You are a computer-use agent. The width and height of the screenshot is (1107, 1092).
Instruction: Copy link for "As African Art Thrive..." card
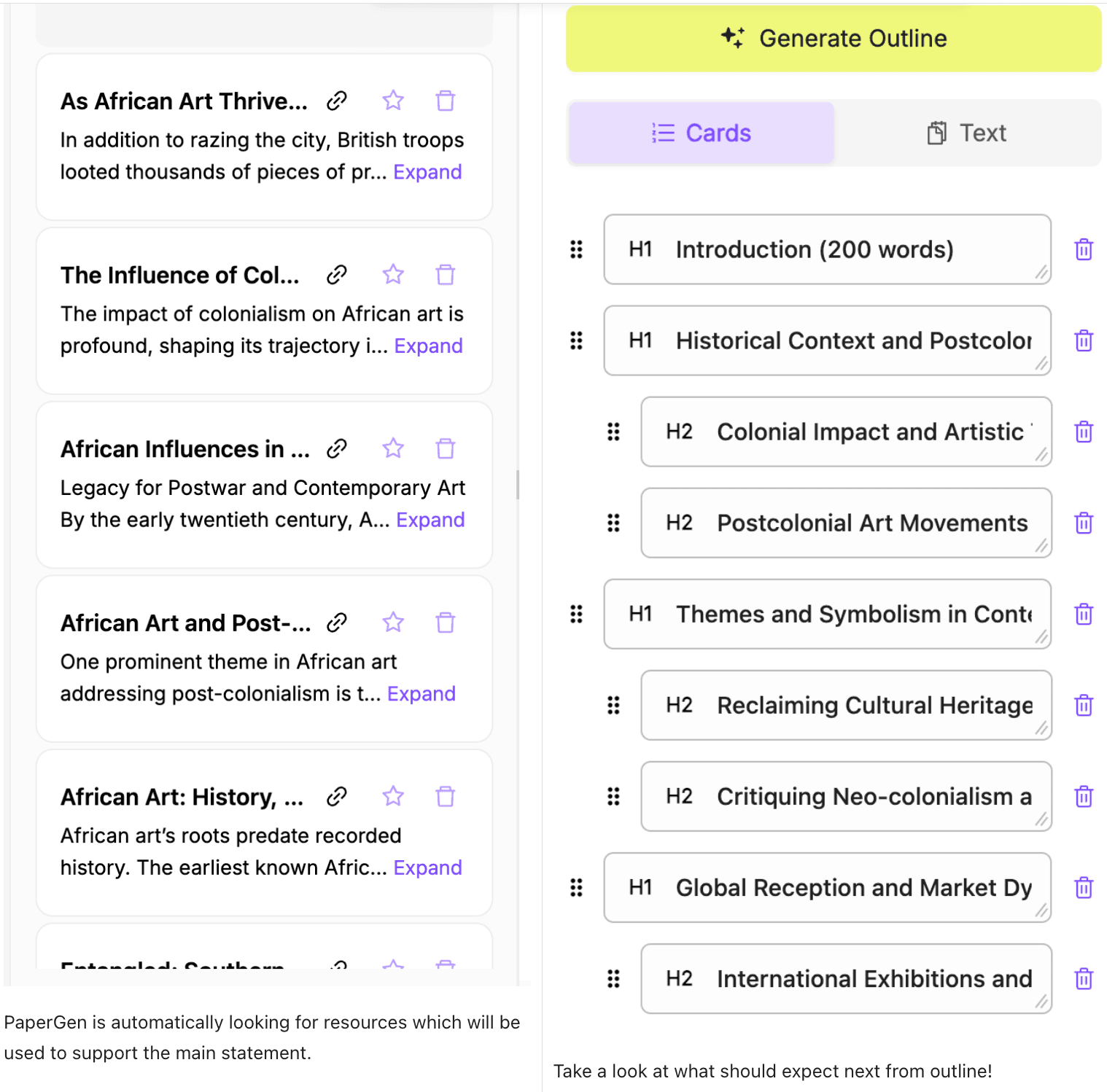(336, 101)
